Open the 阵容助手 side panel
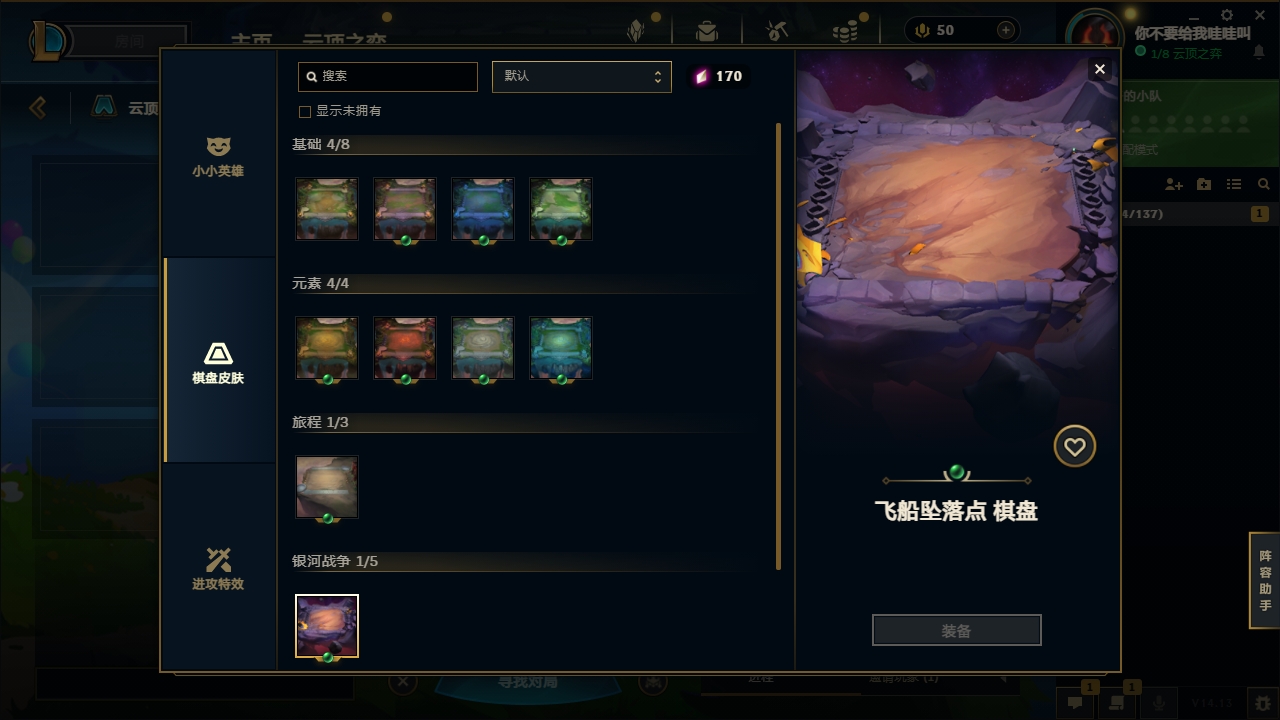Image resolution: width=1280 pixels, height=720 pixels. [x=1265, y=580]
